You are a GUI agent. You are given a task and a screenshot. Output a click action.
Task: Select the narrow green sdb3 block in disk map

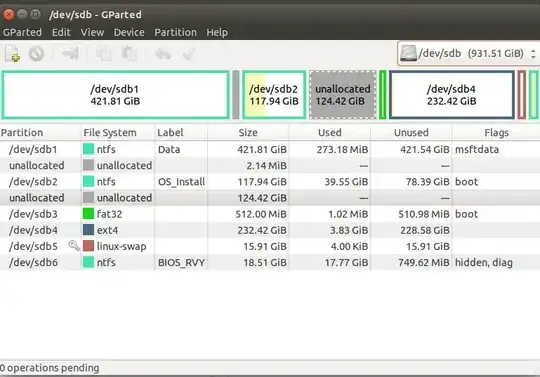(383, 95)
